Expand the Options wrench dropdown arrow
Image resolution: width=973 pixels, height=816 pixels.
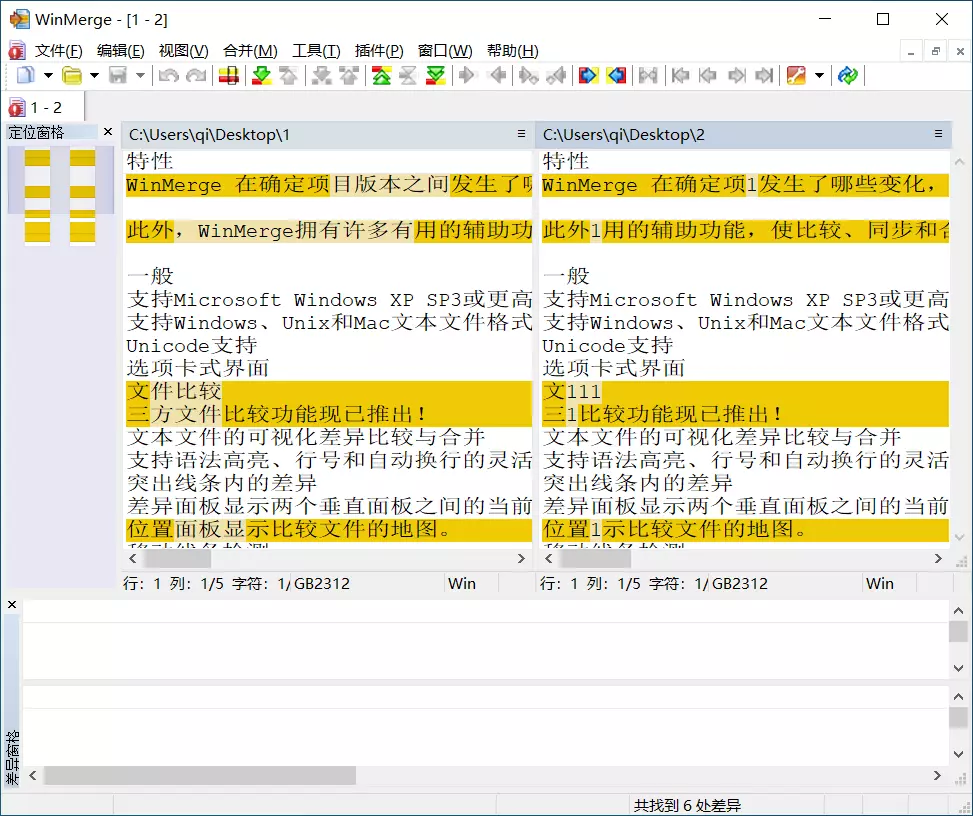(819, 75)
